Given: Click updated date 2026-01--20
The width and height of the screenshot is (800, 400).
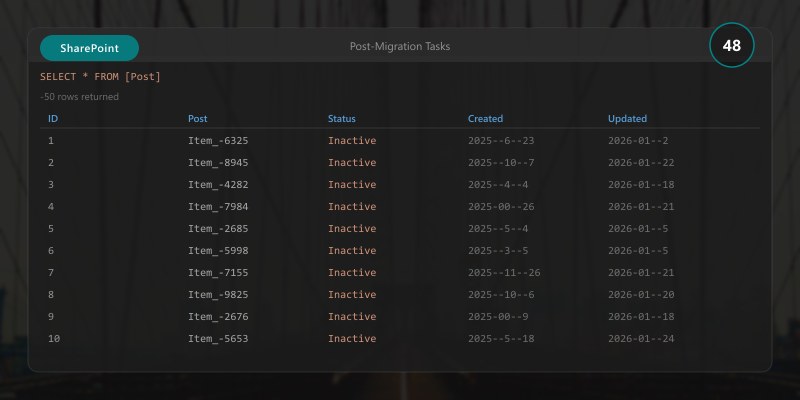Looking at the screenshot, I should [x=641, y=294].
